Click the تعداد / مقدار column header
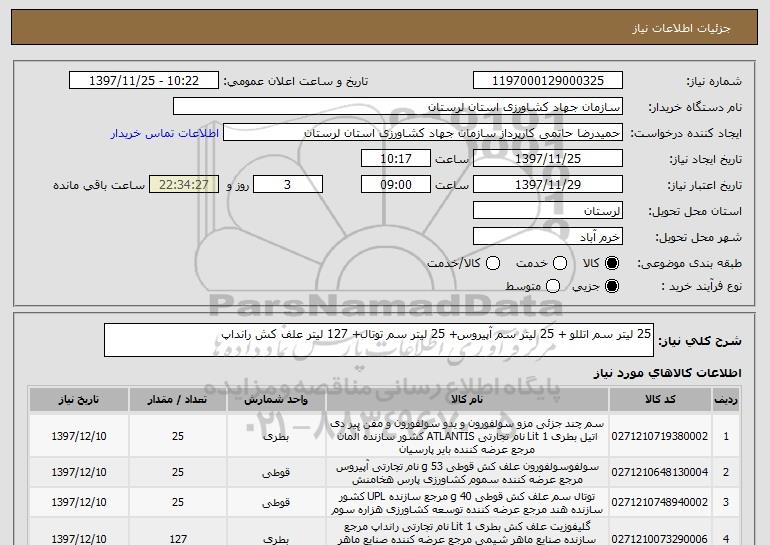Viewport: 770px width, 545px height. point(177,400)
